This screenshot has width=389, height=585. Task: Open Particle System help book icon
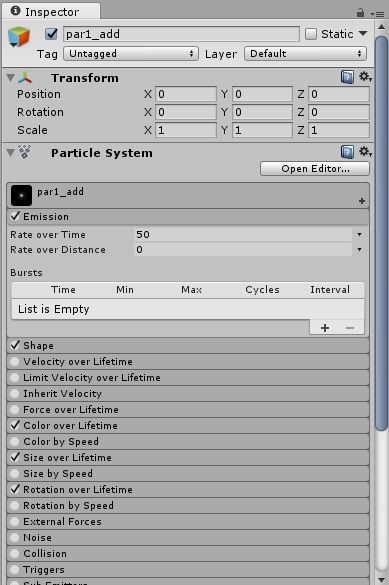tap(347, 152)
